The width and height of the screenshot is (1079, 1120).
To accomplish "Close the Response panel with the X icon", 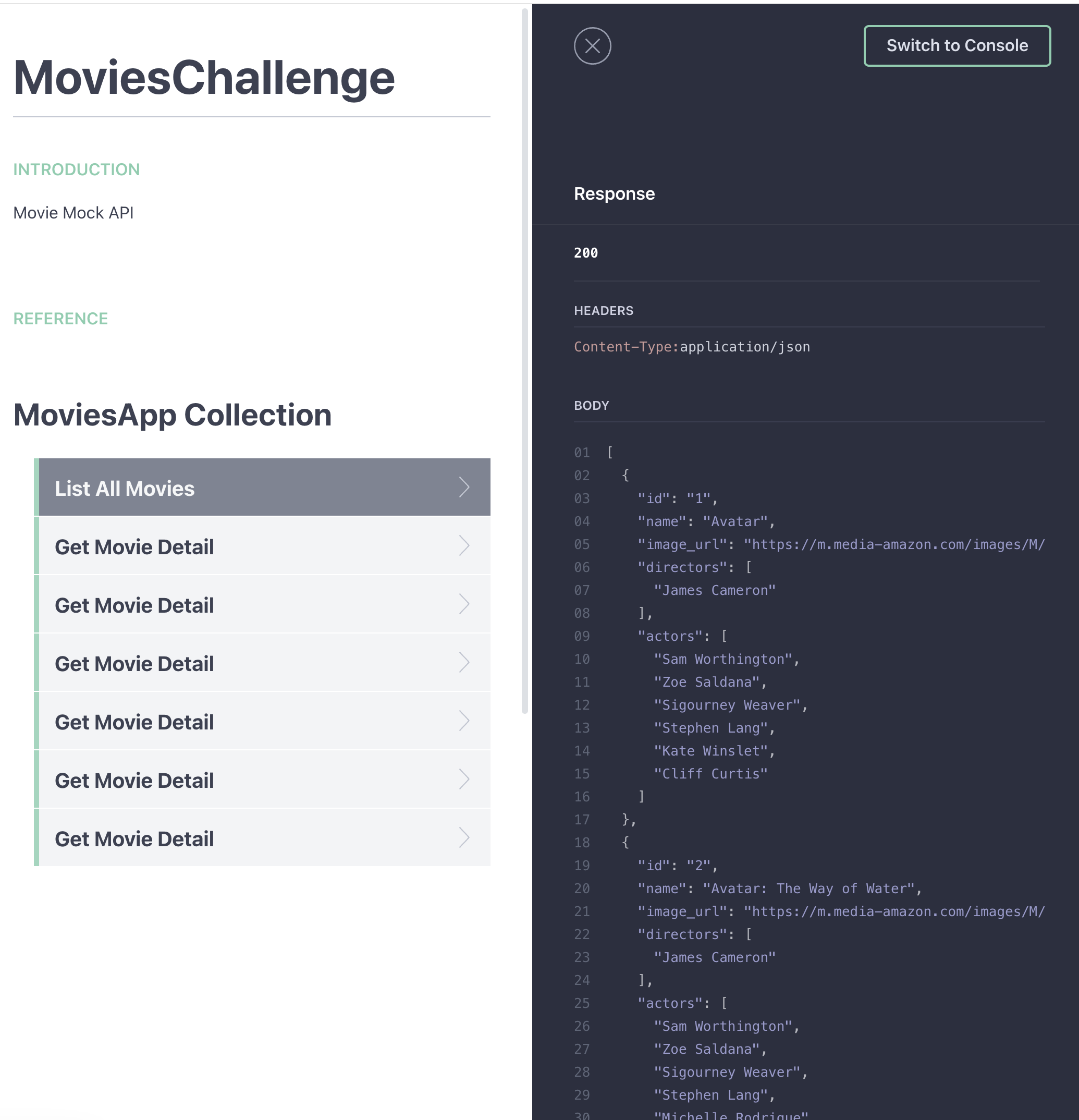I will click(x=592, y=46).
